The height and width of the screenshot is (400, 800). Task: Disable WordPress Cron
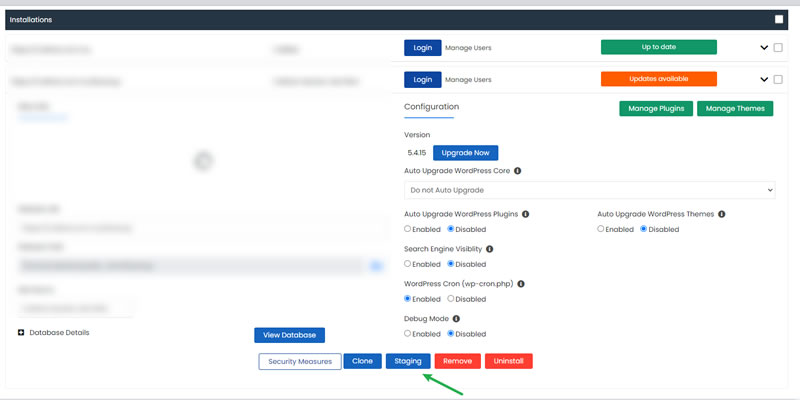451,298
